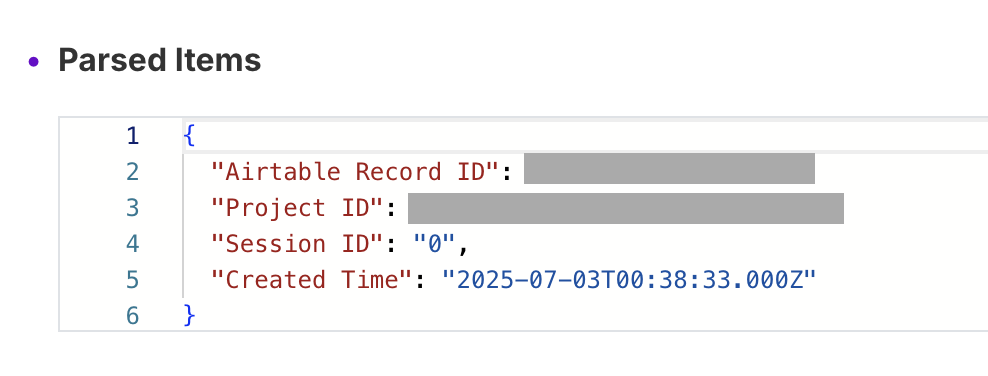Click the "0" Session ID value
The image size is (988, 376).
(435, 244)
